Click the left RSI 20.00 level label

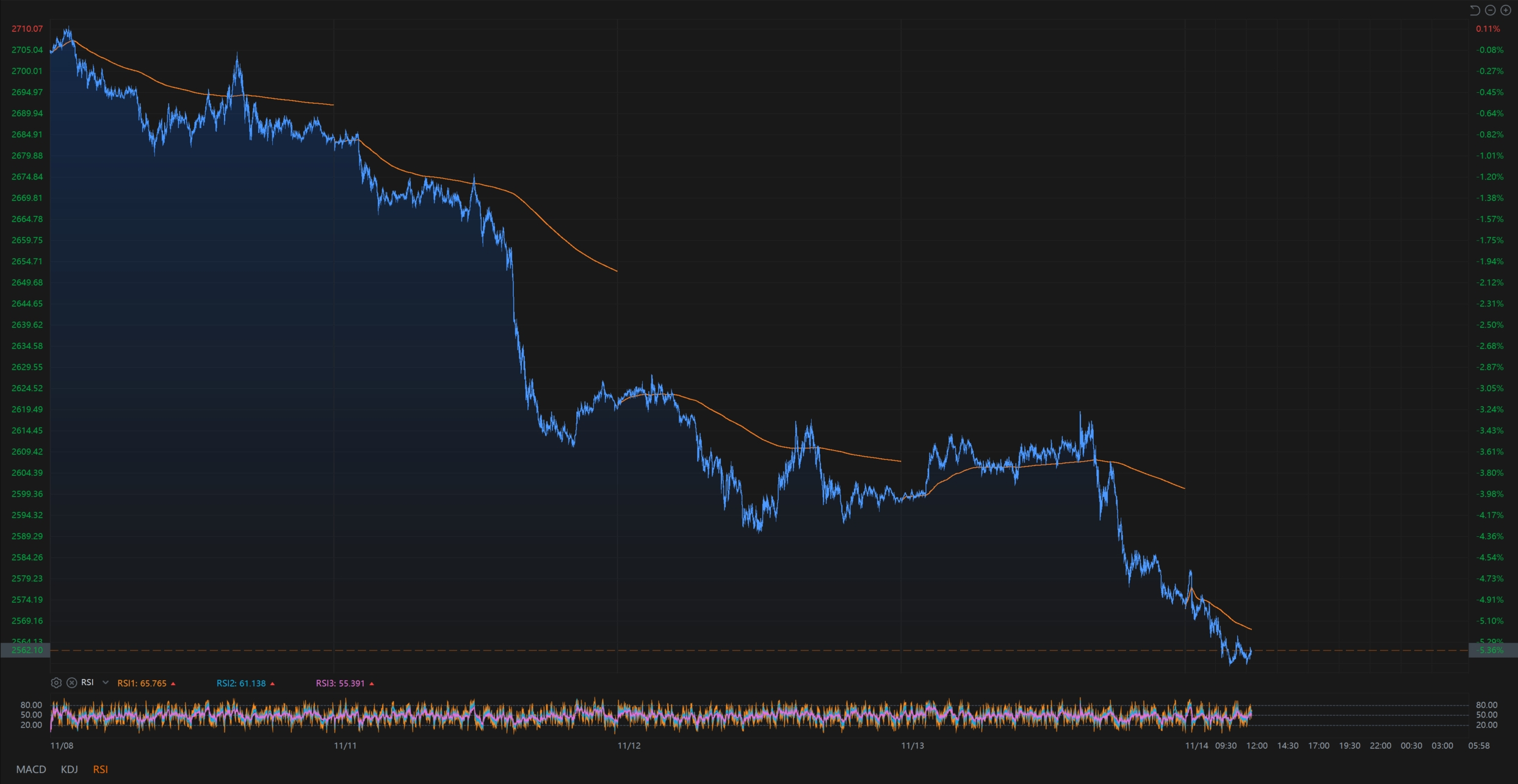[x=31, y=725]
